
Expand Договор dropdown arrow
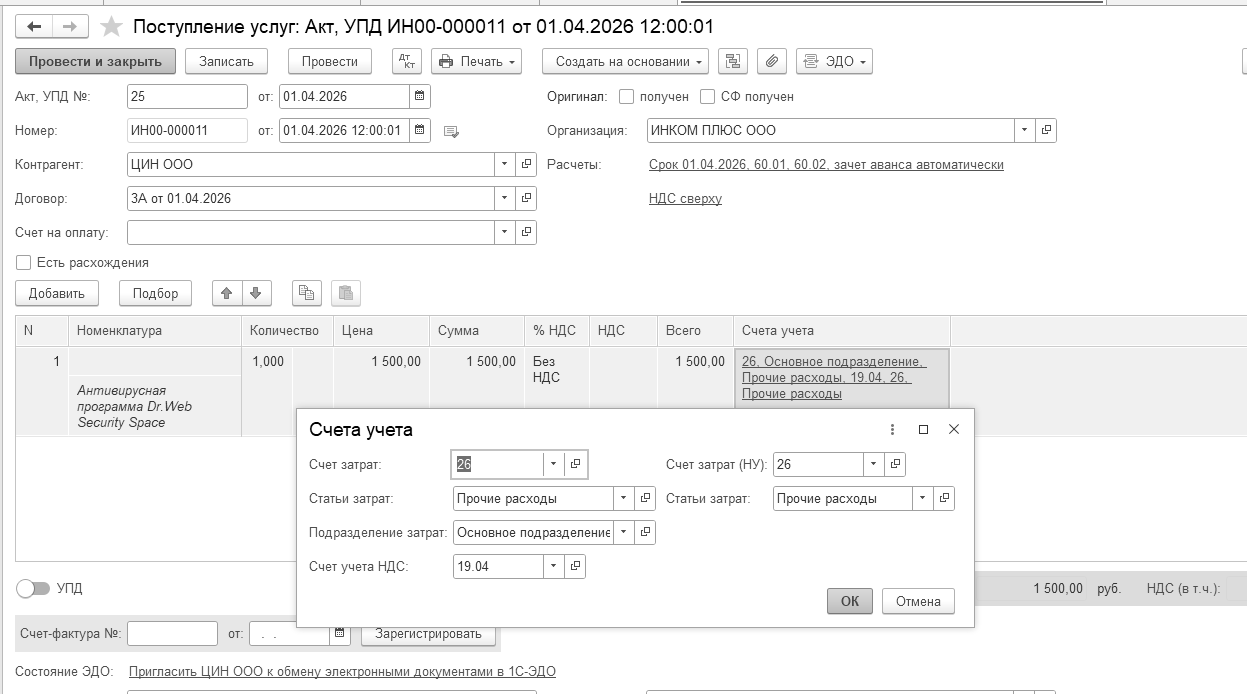505,198
